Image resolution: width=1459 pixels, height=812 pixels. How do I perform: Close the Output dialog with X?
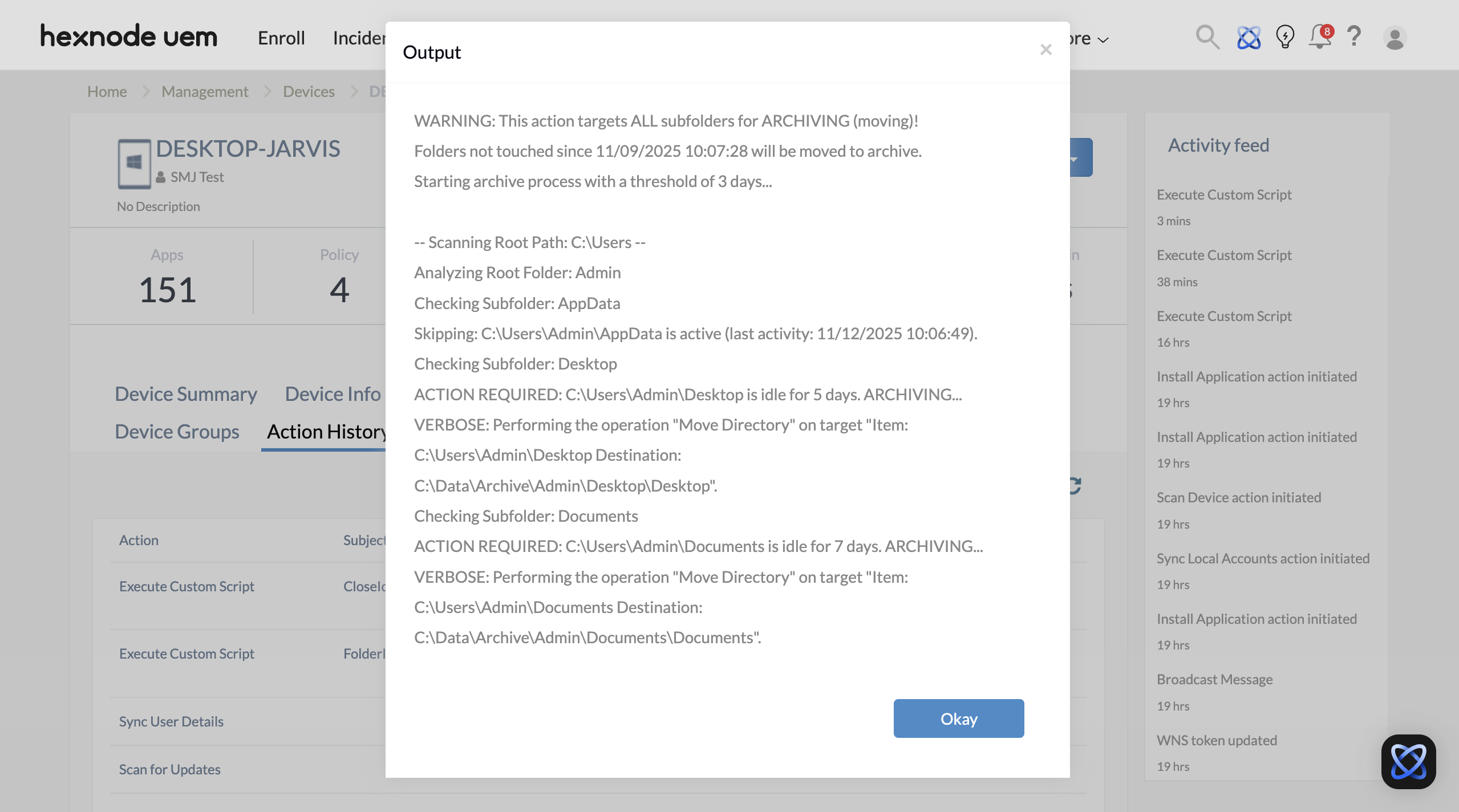(1045, 50)
